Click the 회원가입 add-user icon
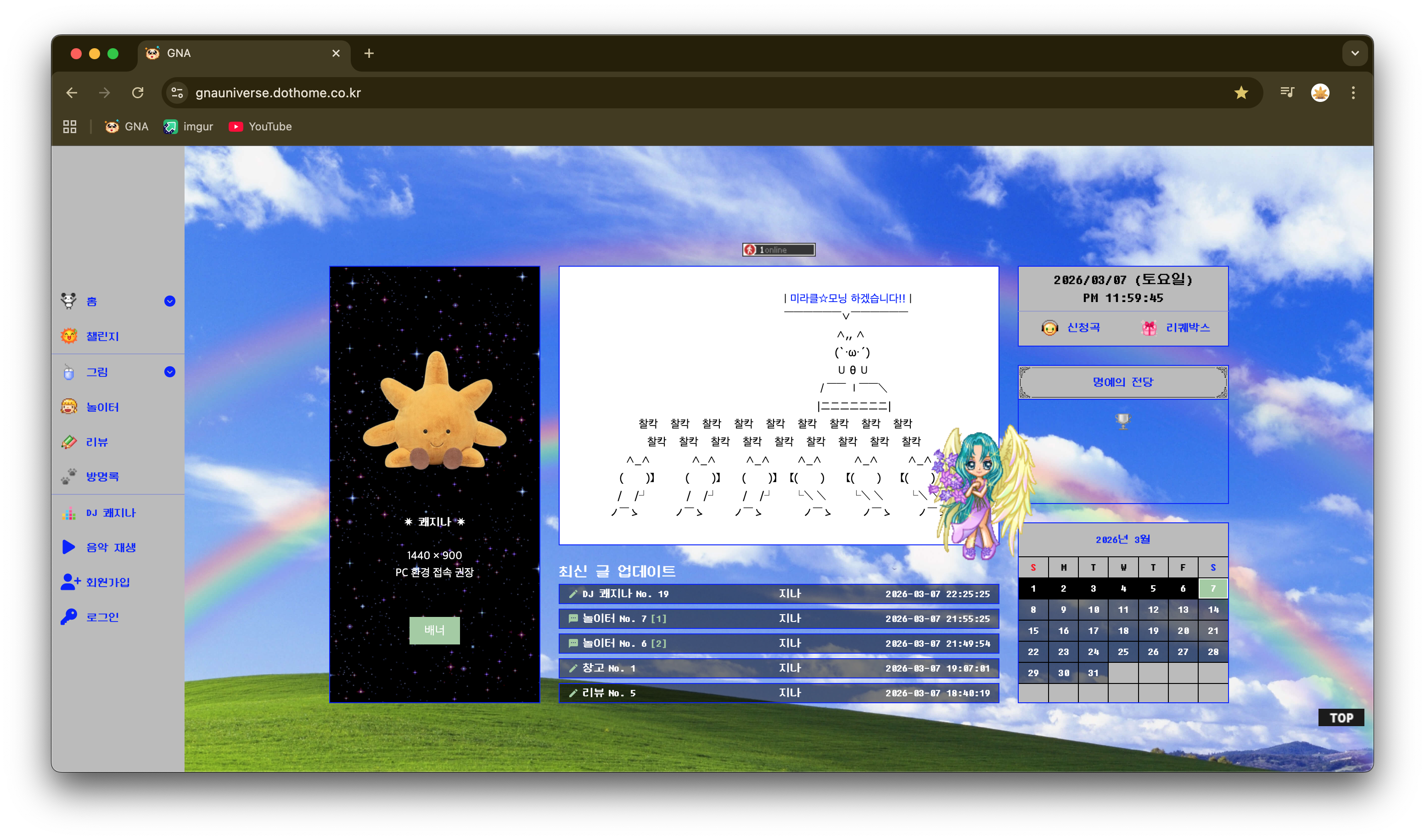 pyautogui.click(x=70, y=582)
